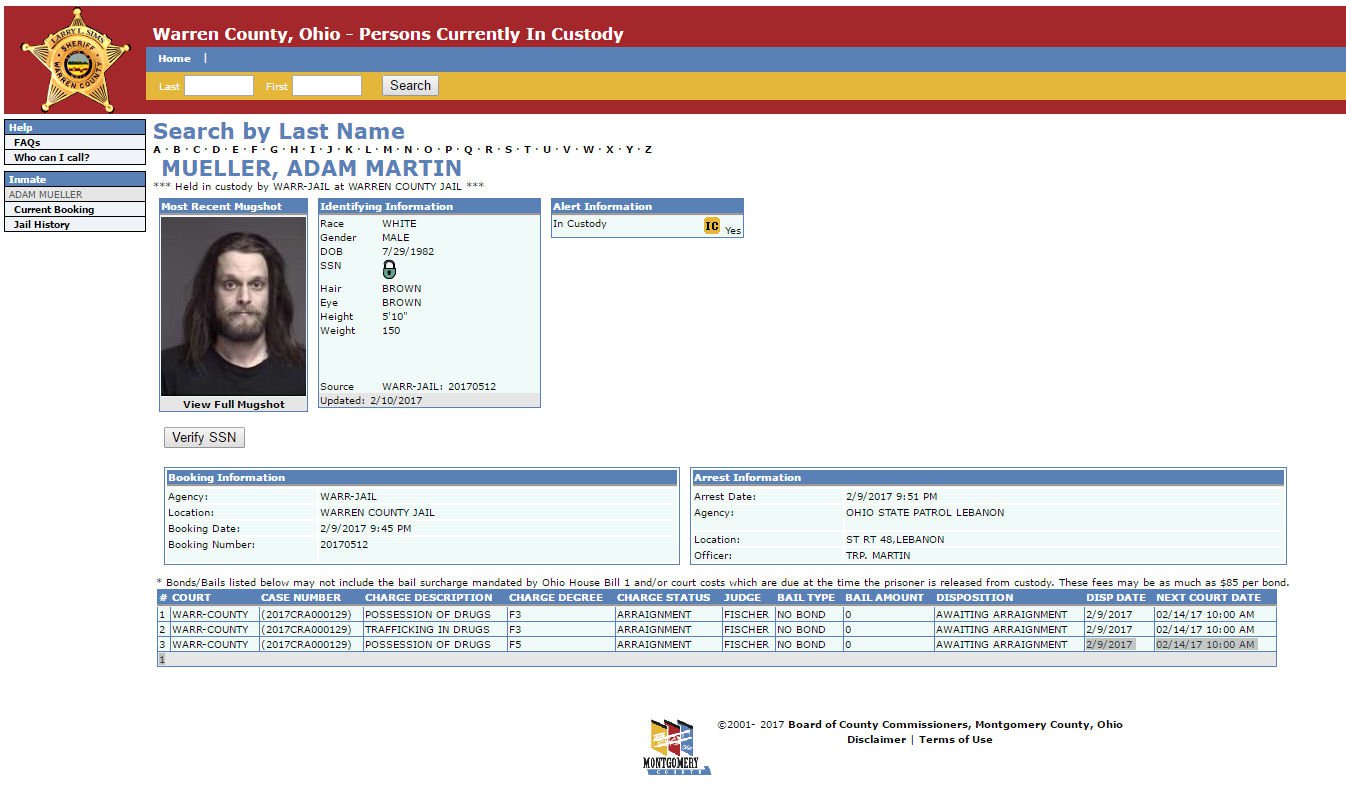Open the View Full Mugshot link

233,405
